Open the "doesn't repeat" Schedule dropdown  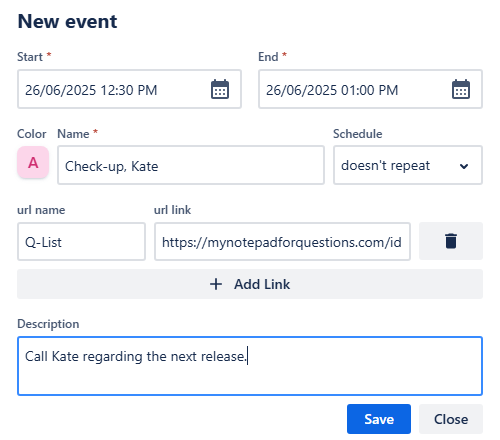(408, 165)
